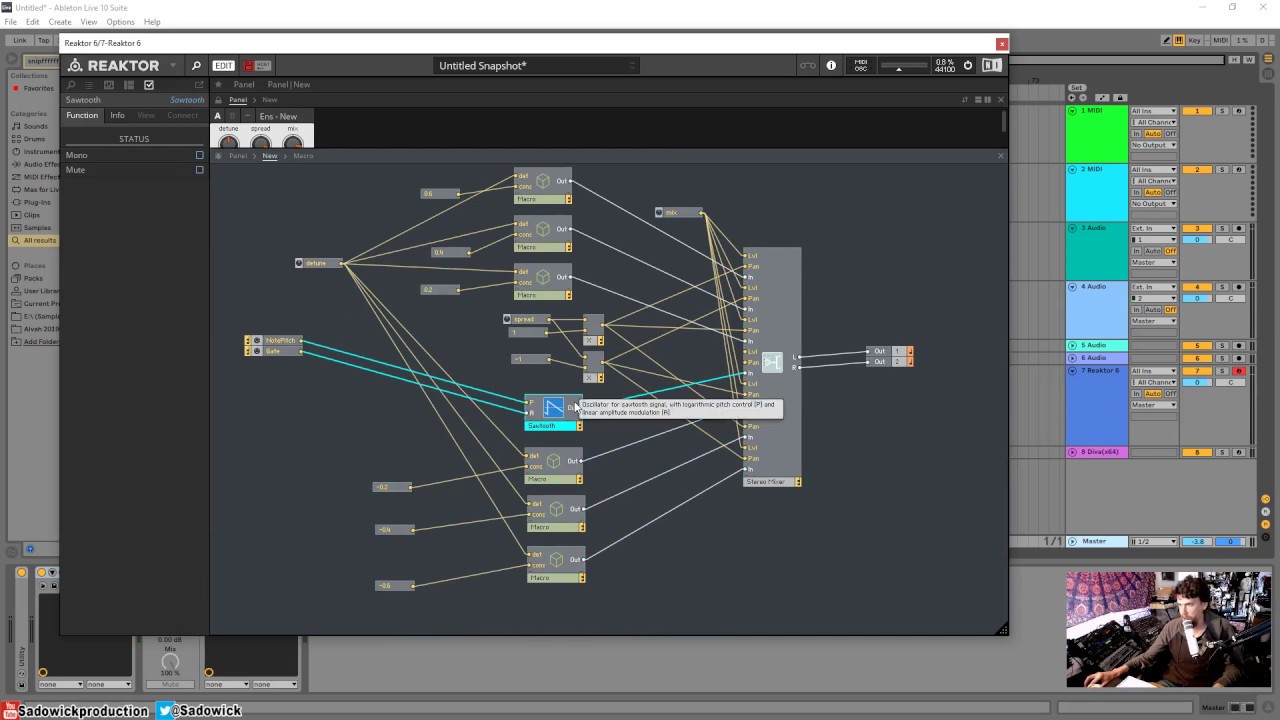
Task: Expand the 8 Diva(x64) track
Action: coord(1073,452)
